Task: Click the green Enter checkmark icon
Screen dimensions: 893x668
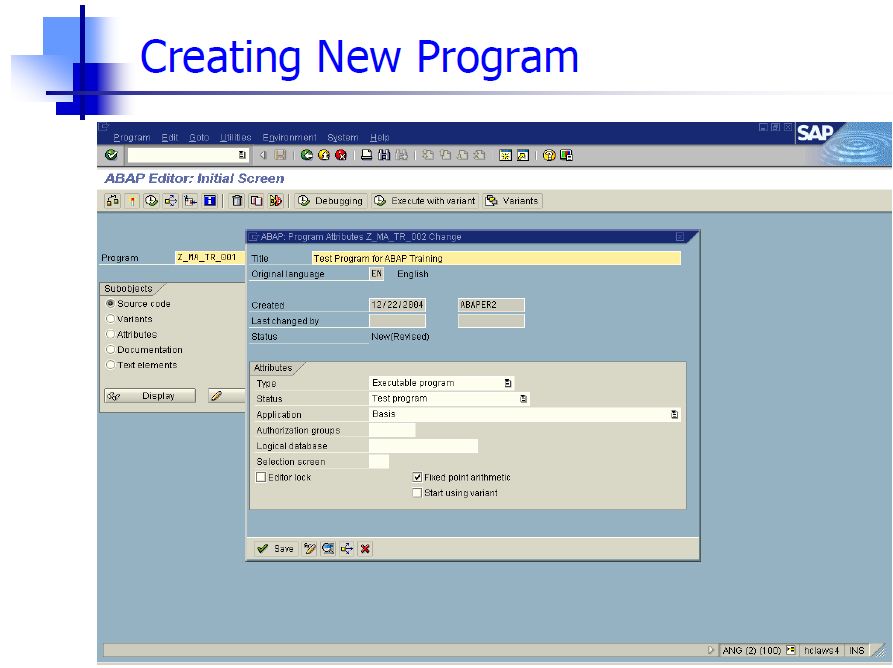Action: click(110, 155)
